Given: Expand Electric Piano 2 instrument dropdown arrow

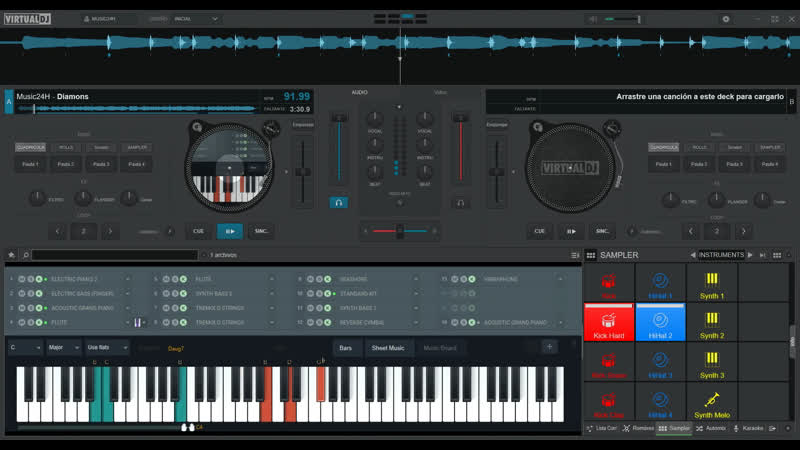Looking at the screenshot, I should tap(128, 279).
